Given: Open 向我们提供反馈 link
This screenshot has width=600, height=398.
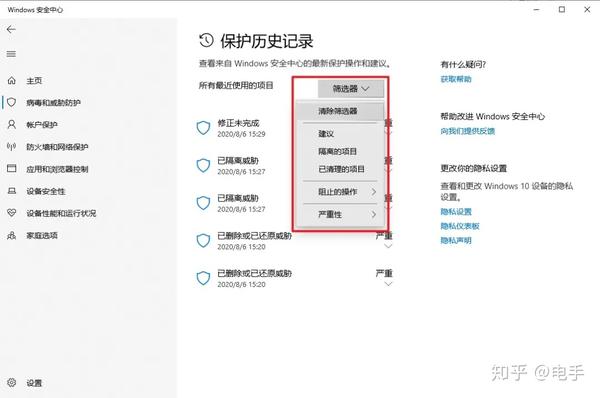Looking at the screenshot, I should 468,131.
